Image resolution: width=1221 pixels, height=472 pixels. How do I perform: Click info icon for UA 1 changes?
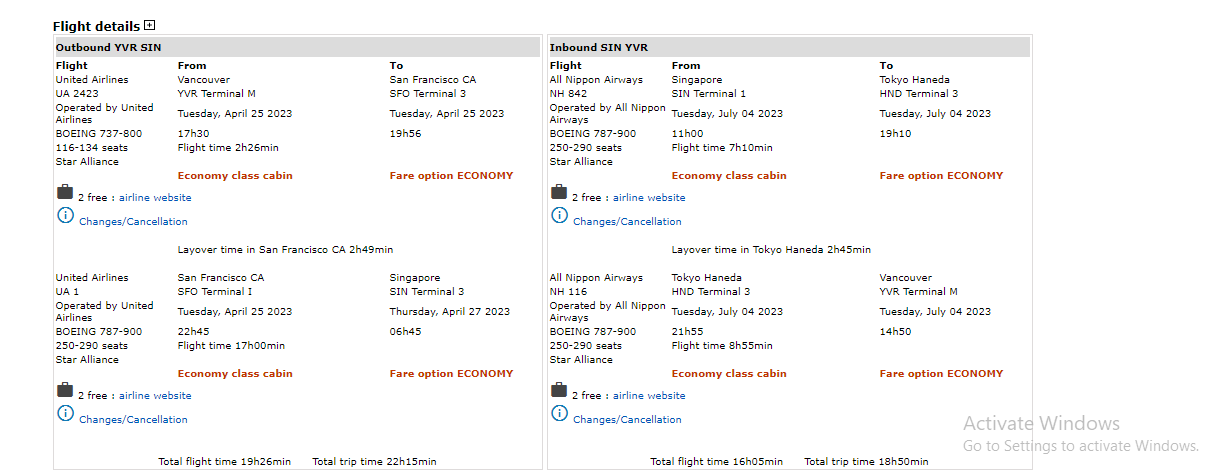[x=65, y=413]
